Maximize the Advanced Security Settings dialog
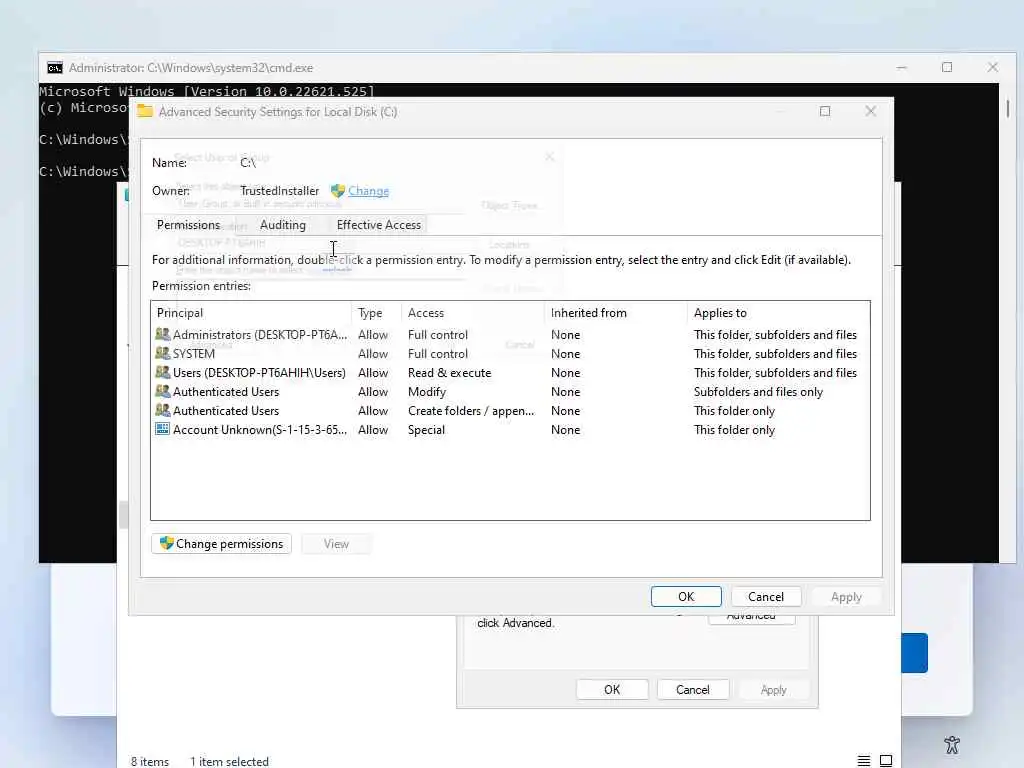 (x=825, y=111)
